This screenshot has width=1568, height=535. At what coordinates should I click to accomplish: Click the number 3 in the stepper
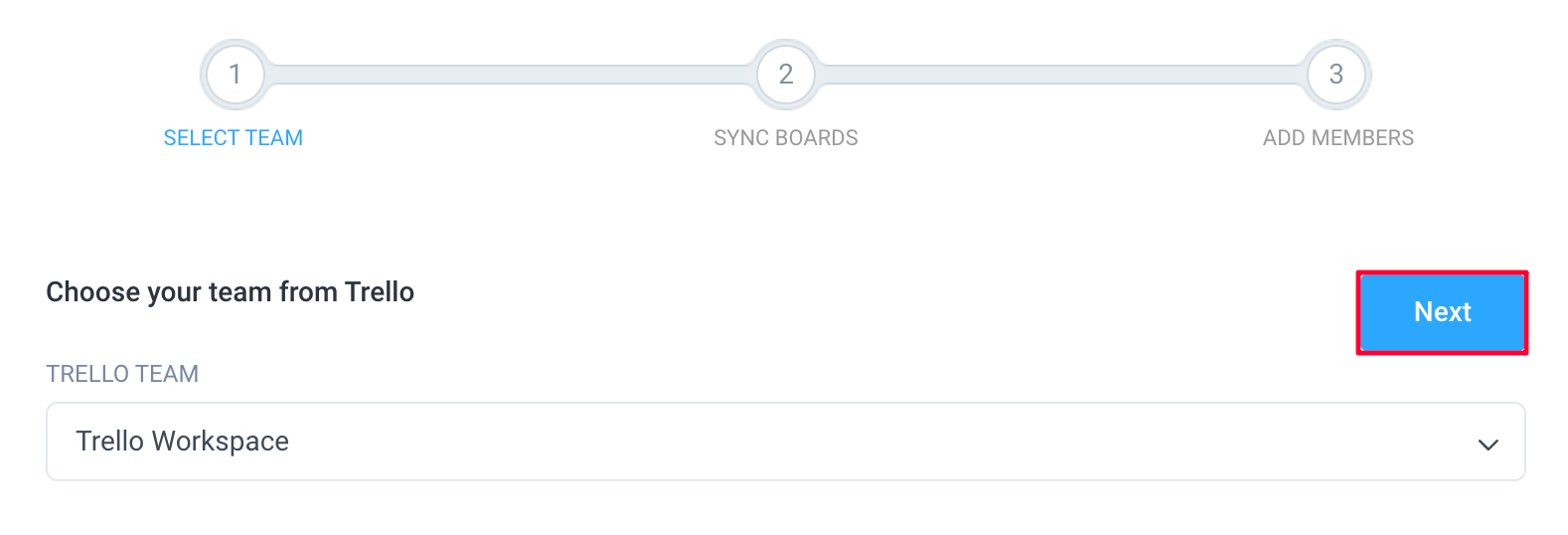pos(1336,75)
